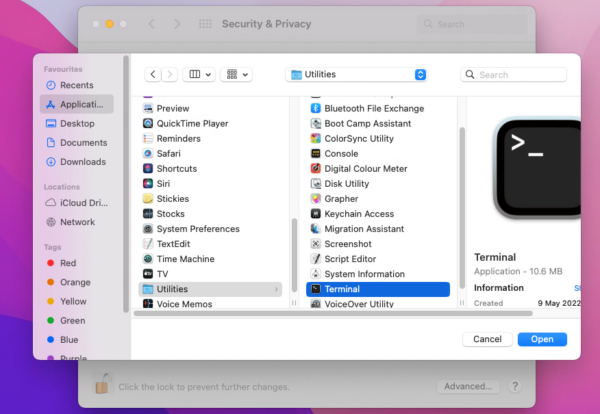600x414 pixels.
Task: Click the horizontal scrollbar of the browser
Action: 333,313
